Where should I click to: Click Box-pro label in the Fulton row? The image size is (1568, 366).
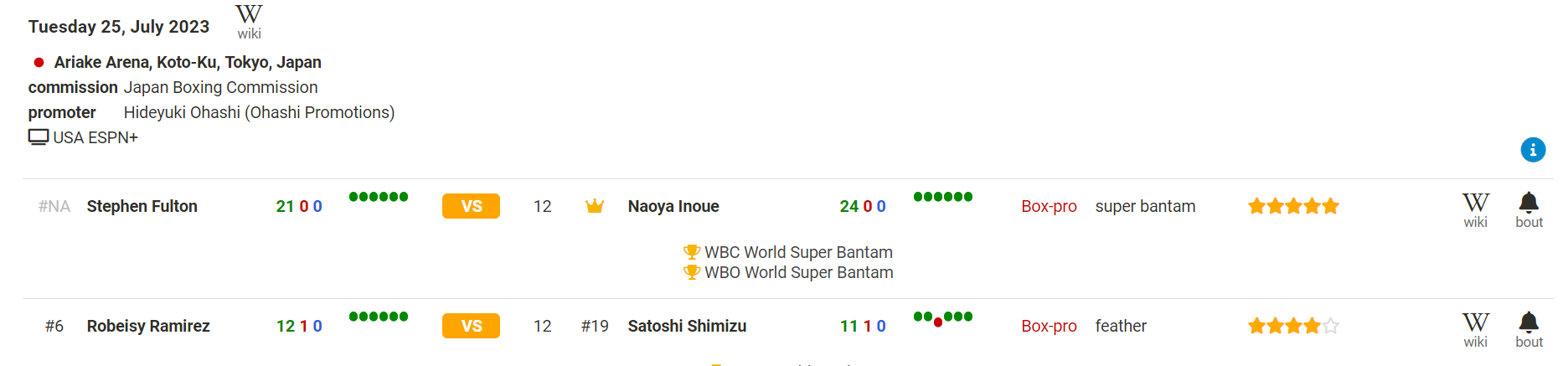tap(1049, 206)
